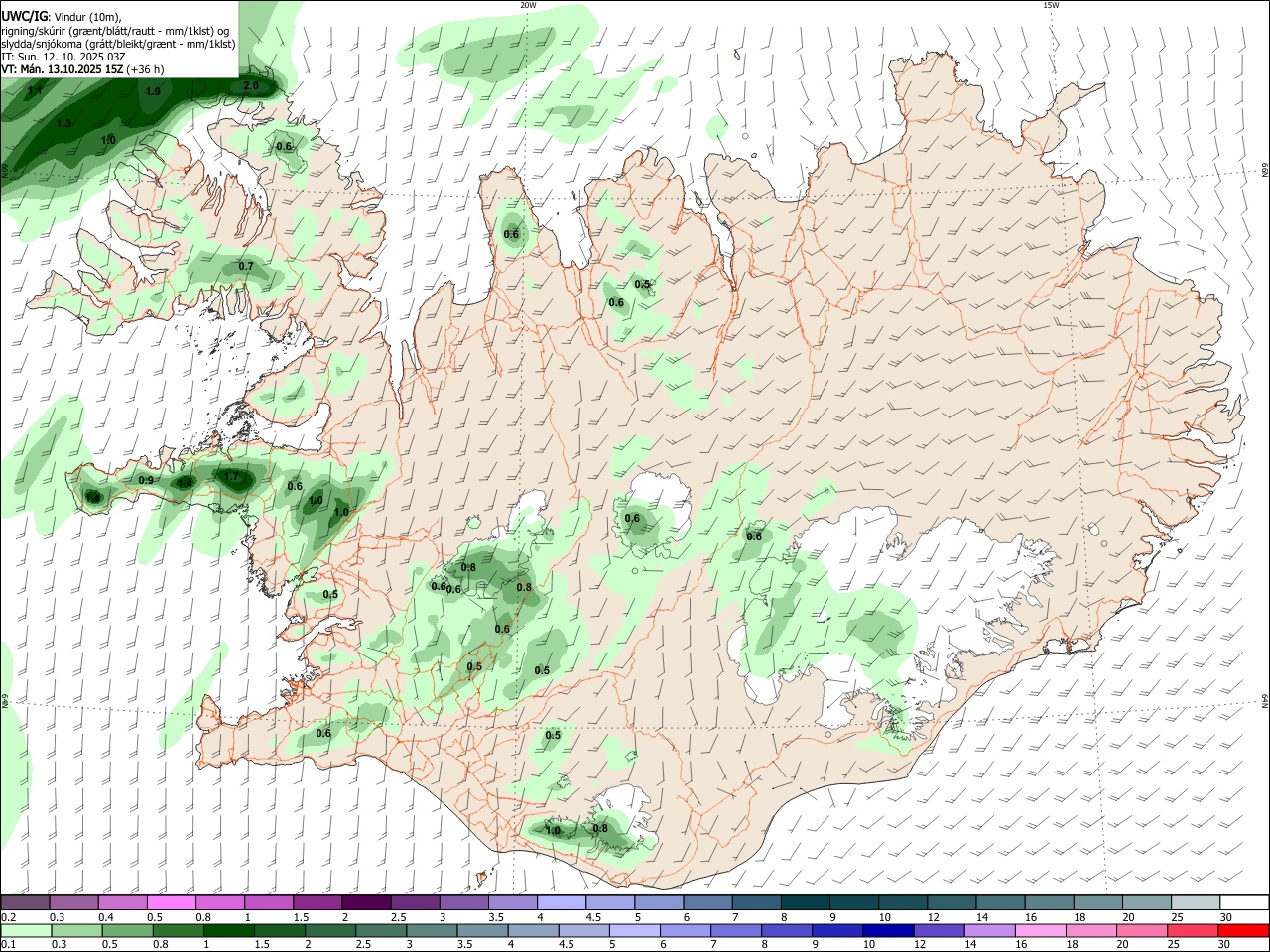Click the '1.1' precipitation value on the map
The height and width of the screenshot is (952, 1270).
(x=36, y=90)
